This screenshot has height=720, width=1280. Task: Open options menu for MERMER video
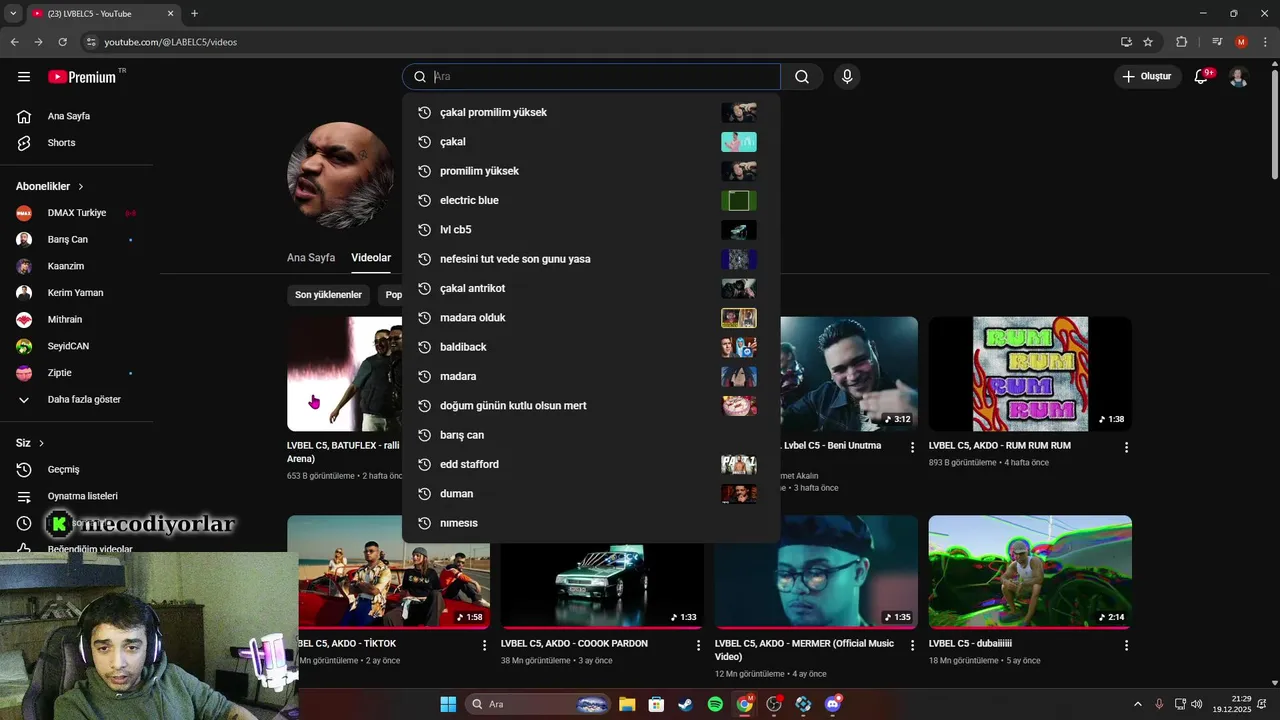912,645
